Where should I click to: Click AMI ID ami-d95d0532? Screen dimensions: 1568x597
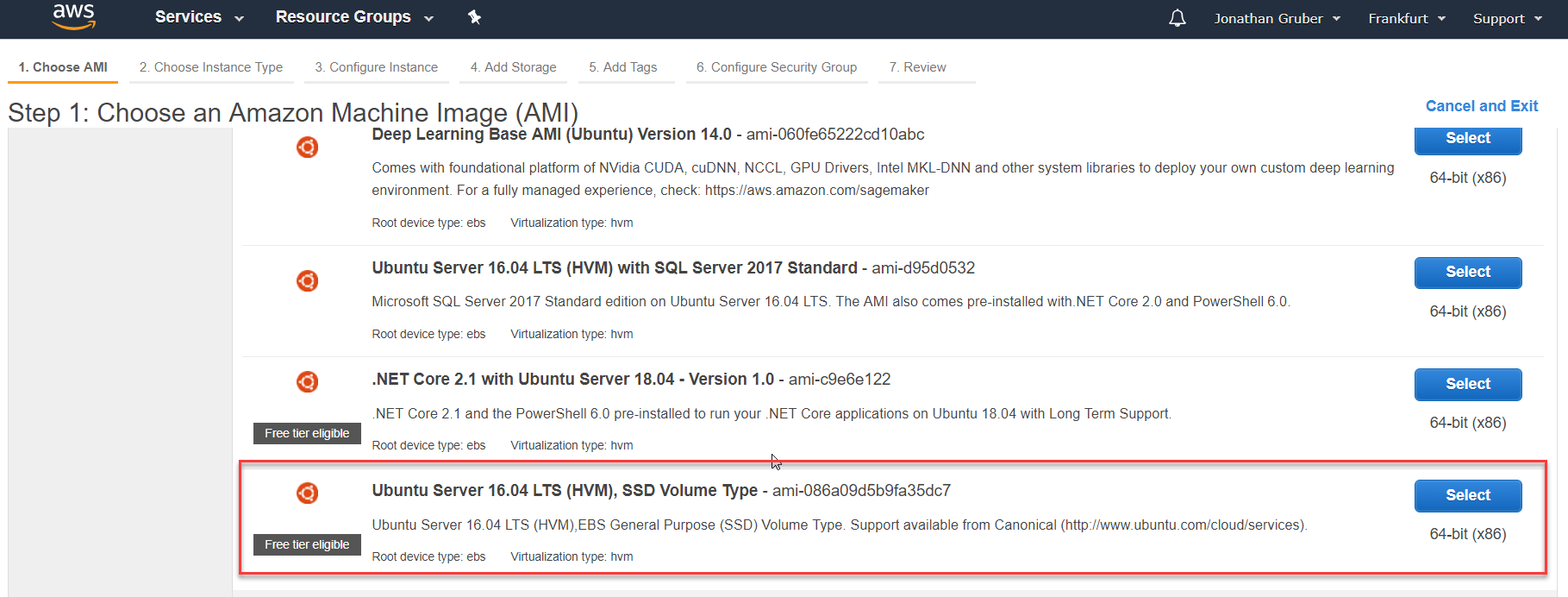tap(923, 268)
